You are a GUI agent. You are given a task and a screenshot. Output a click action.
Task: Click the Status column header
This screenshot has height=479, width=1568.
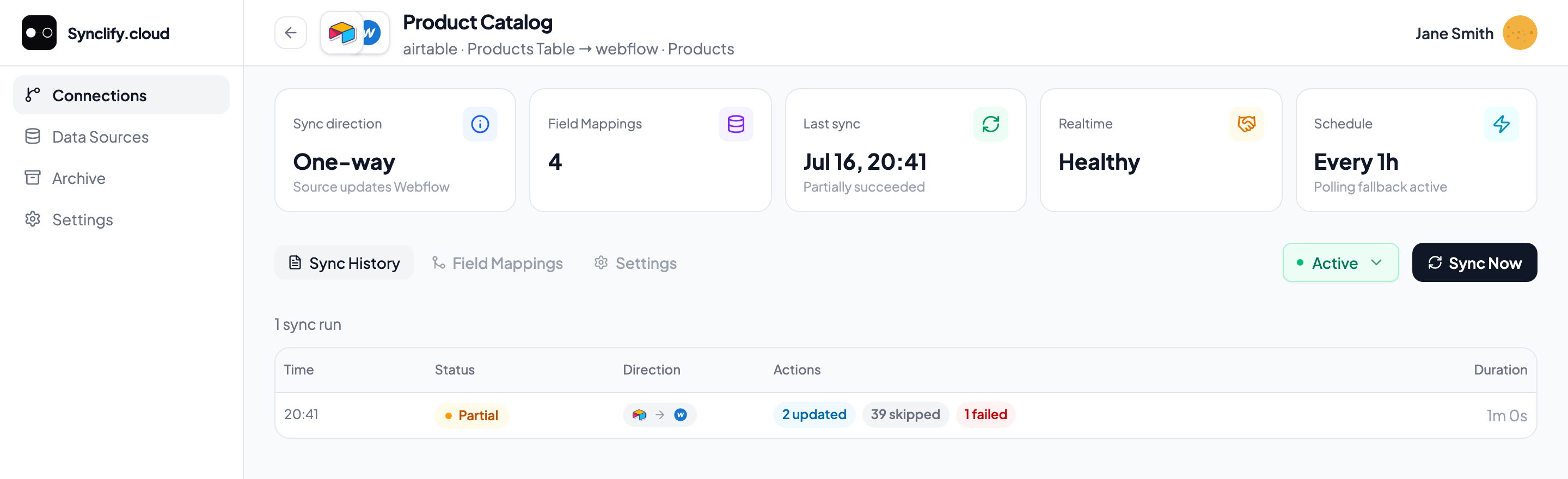click(x=454, y=370)
